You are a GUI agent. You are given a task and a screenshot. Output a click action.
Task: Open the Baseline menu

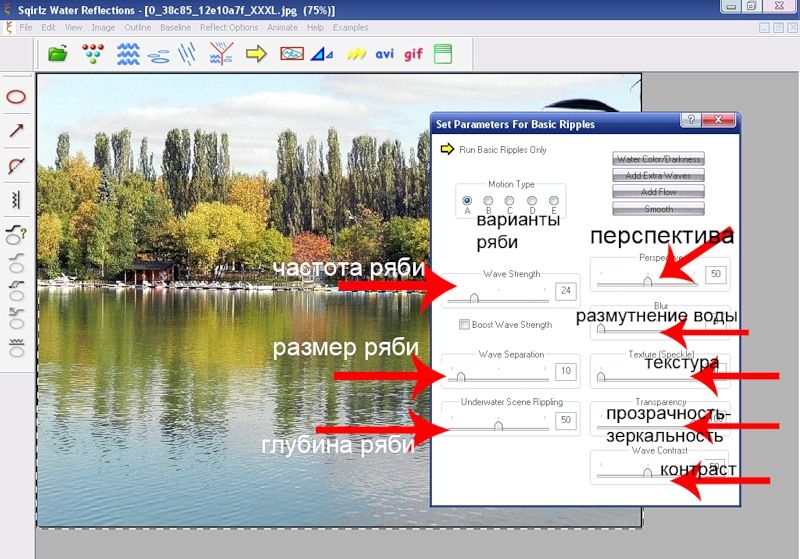tap(174, 27)
